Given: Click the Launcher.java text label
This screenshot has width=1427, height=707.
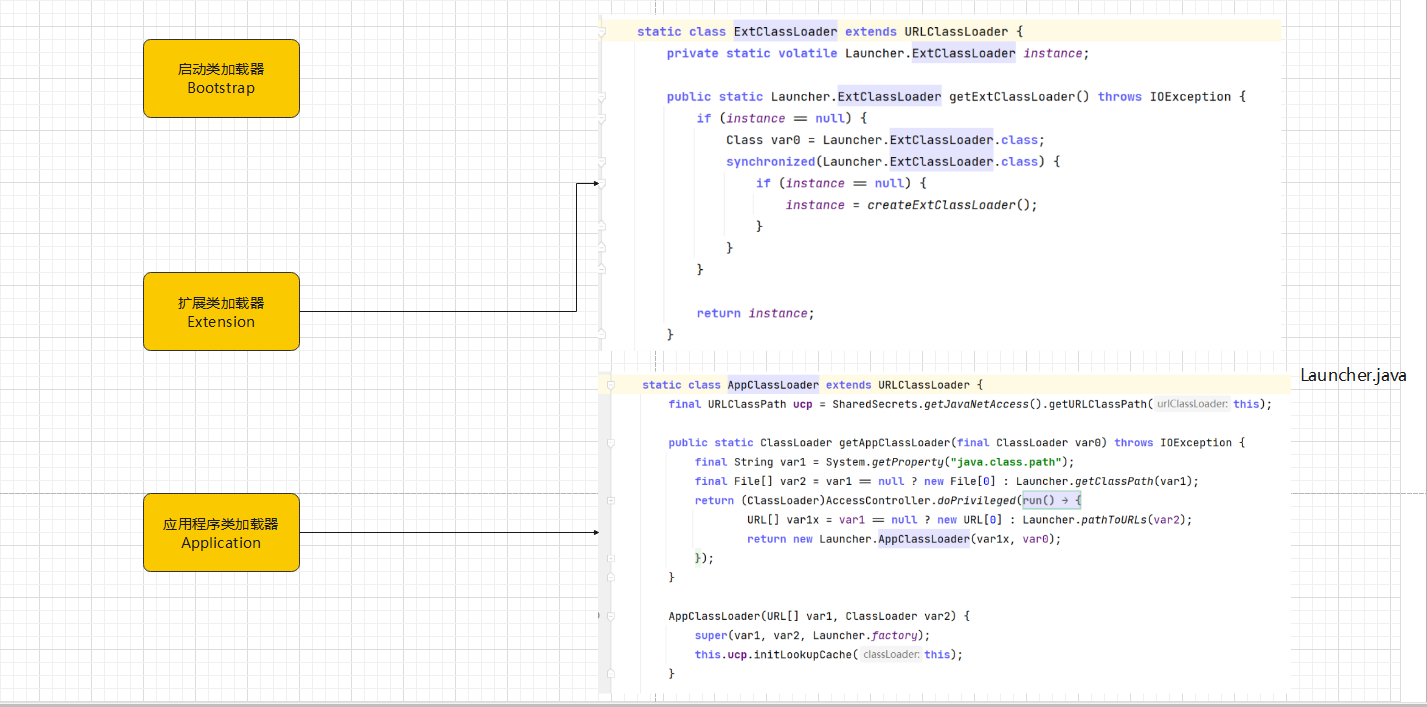Looking at the screenshot, I should [1353, 376].
